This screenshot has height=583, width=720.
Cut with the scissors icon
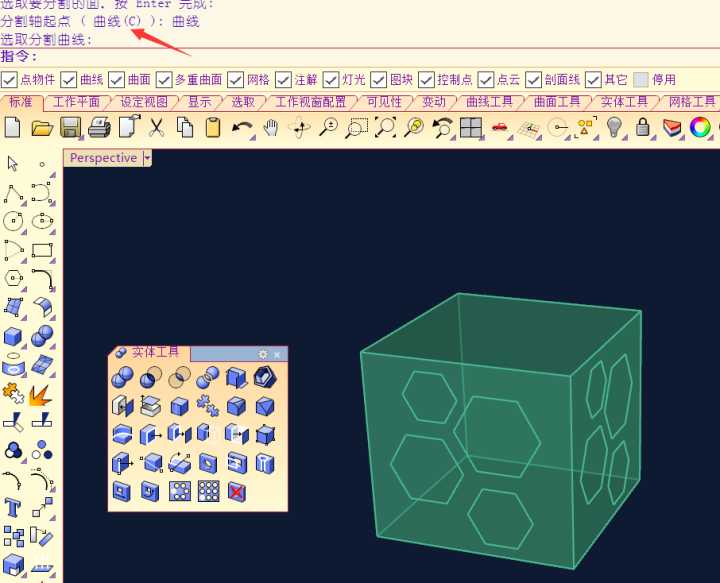click(156, 127)
